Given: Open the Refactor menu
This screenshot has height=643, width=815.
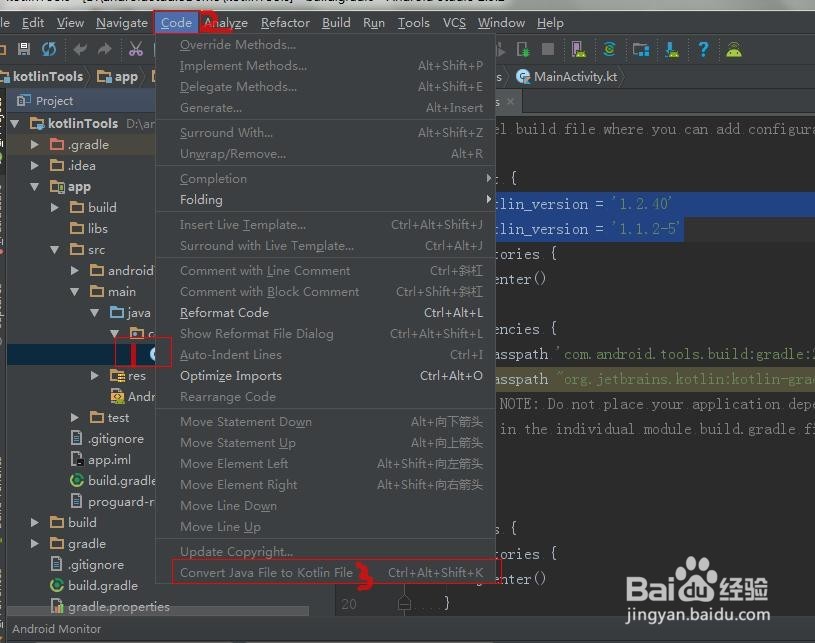Looking at the screenshot, I should [x=285, y=23].
